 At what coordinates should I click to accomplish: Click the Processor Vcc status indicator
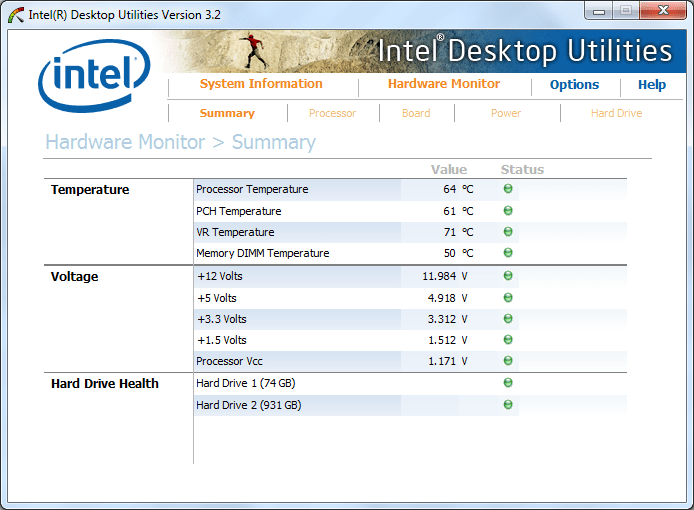coord(508,360)
